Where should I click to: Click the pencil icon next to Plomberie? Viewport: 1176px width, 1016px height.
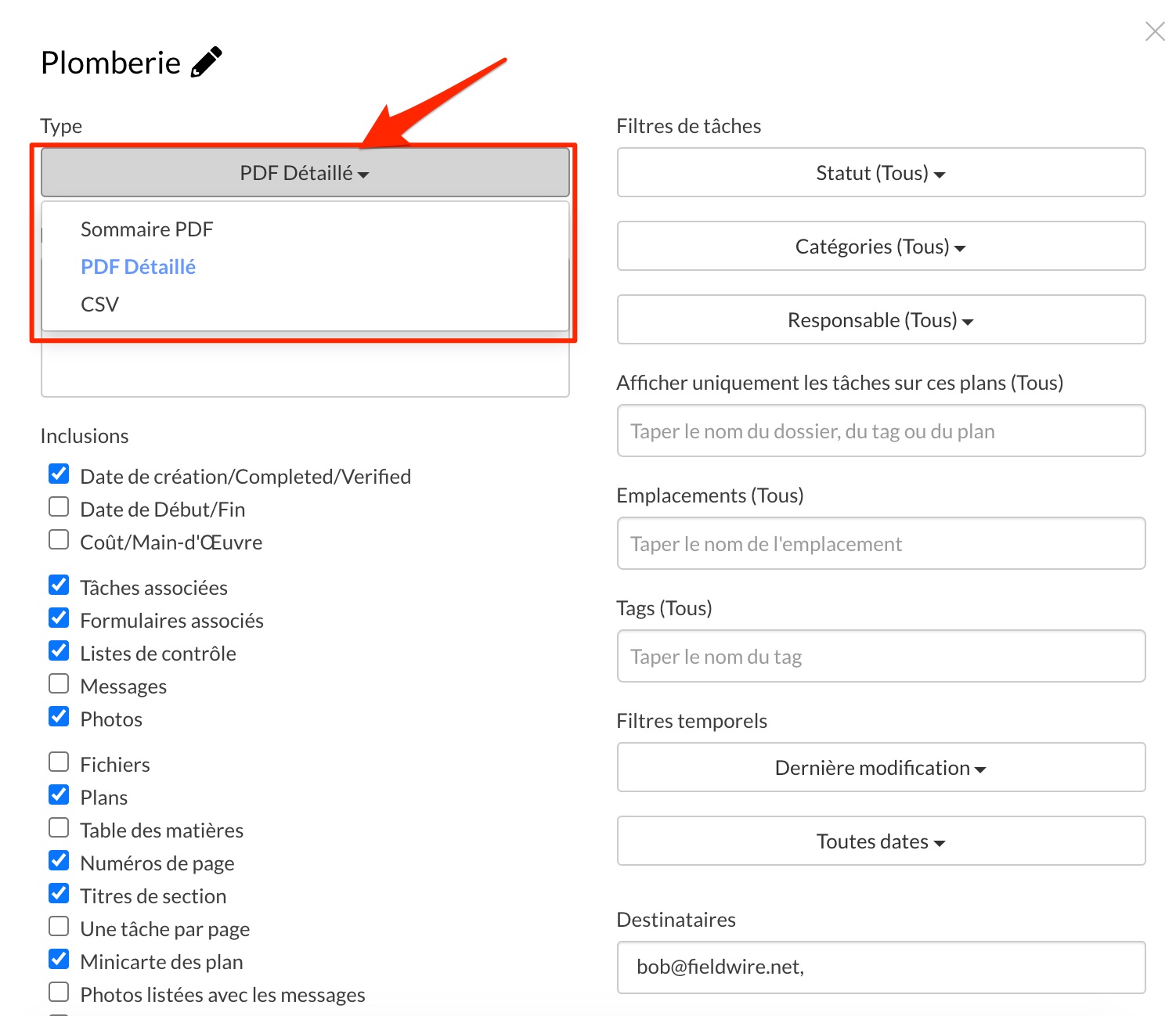click(207, 63)
